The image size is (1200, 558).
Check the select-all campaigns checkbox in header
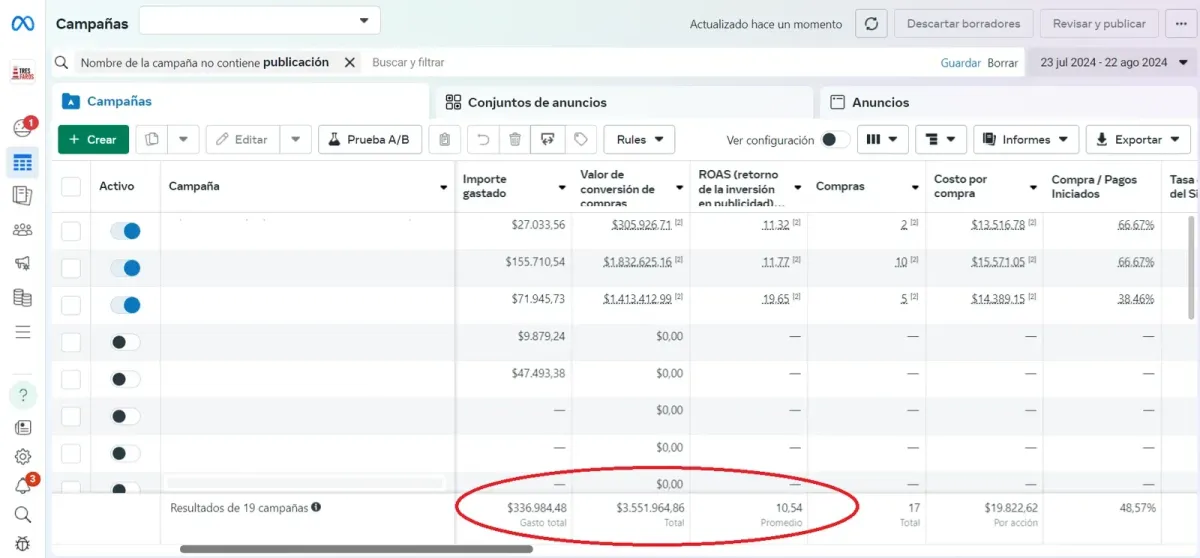pos(71,187)
